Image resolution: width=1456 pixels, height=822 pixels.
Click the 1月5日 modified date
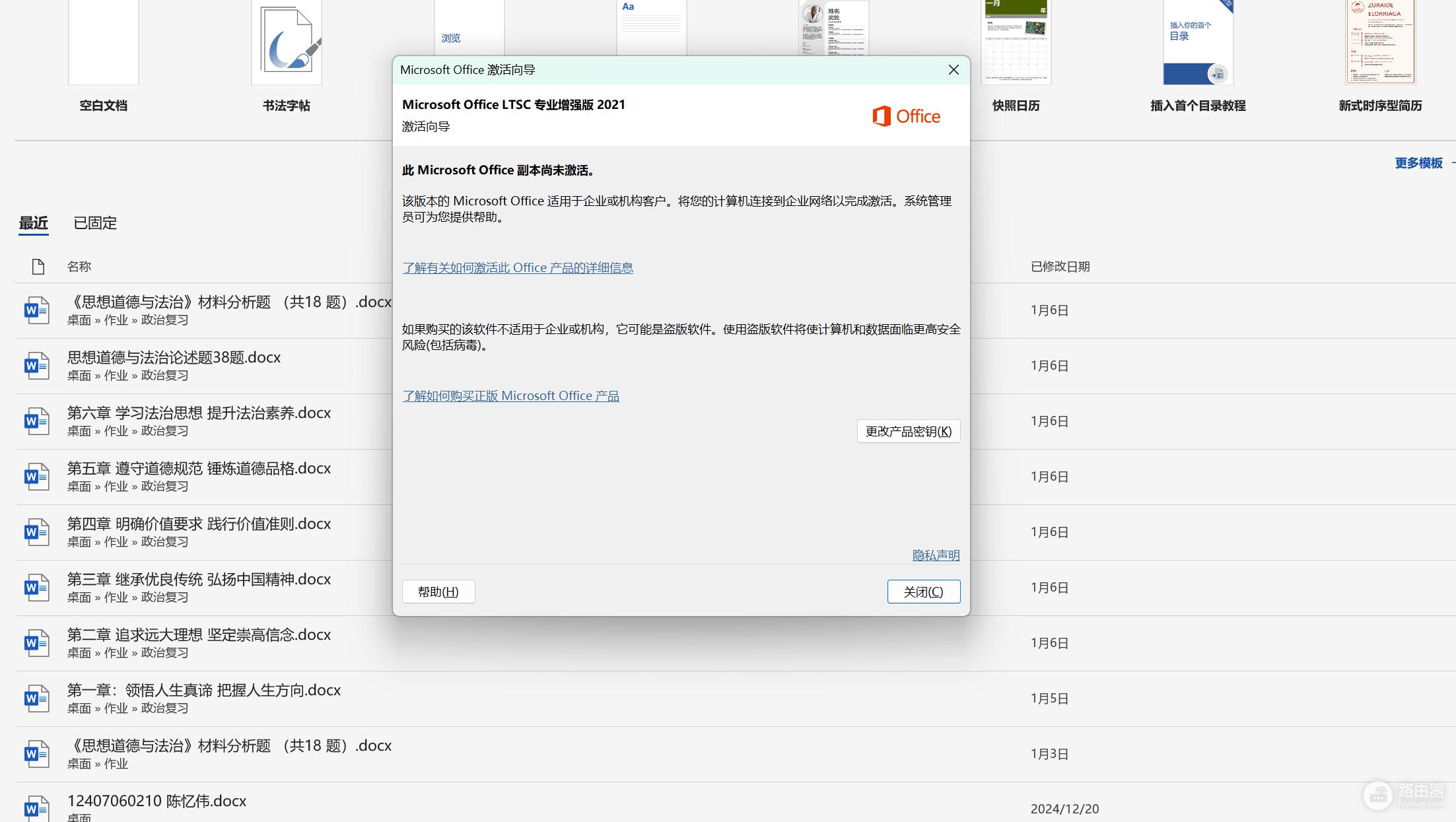point(1049,699)
